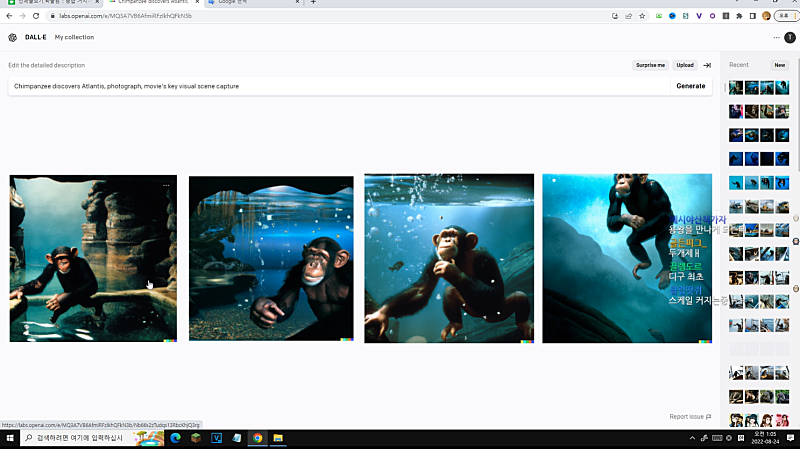Open My collection page

pos(74,37)
